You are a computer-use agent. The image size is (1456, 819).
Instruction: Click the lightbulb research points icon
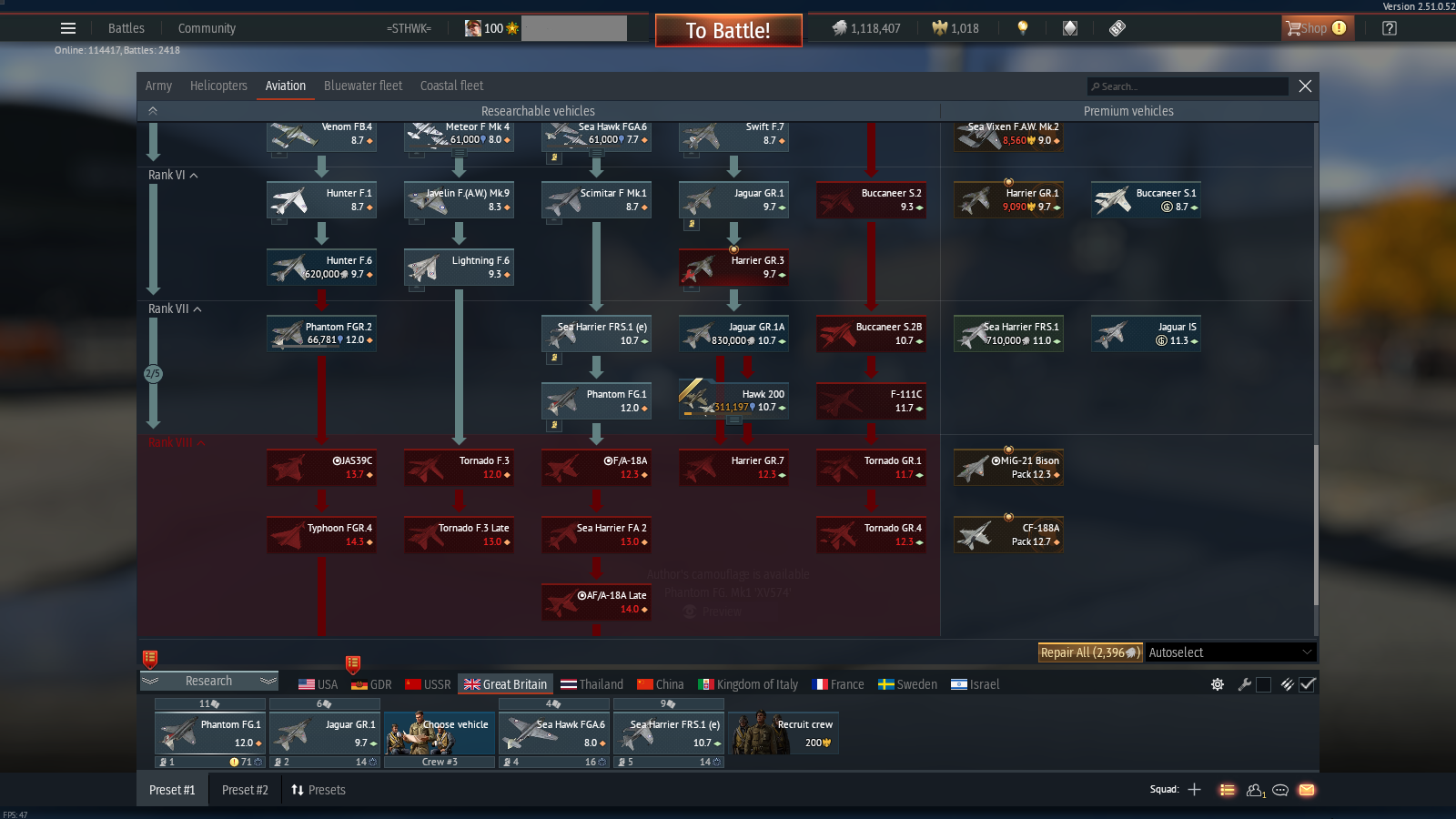[x=1023, y=28]
